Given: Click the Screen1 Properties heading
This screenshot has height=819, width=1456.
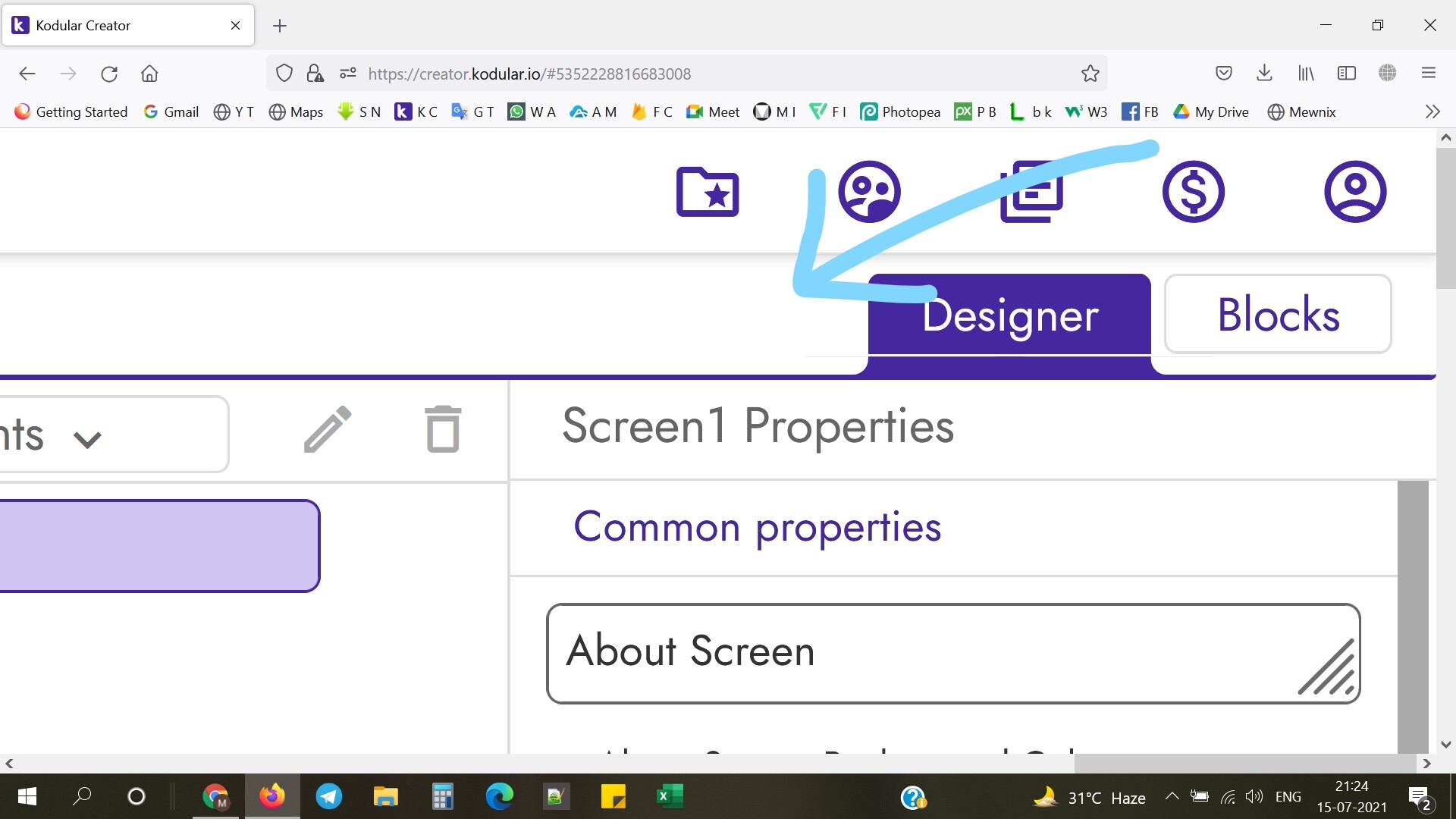Looking at the screenshot, I should (758, 425).
